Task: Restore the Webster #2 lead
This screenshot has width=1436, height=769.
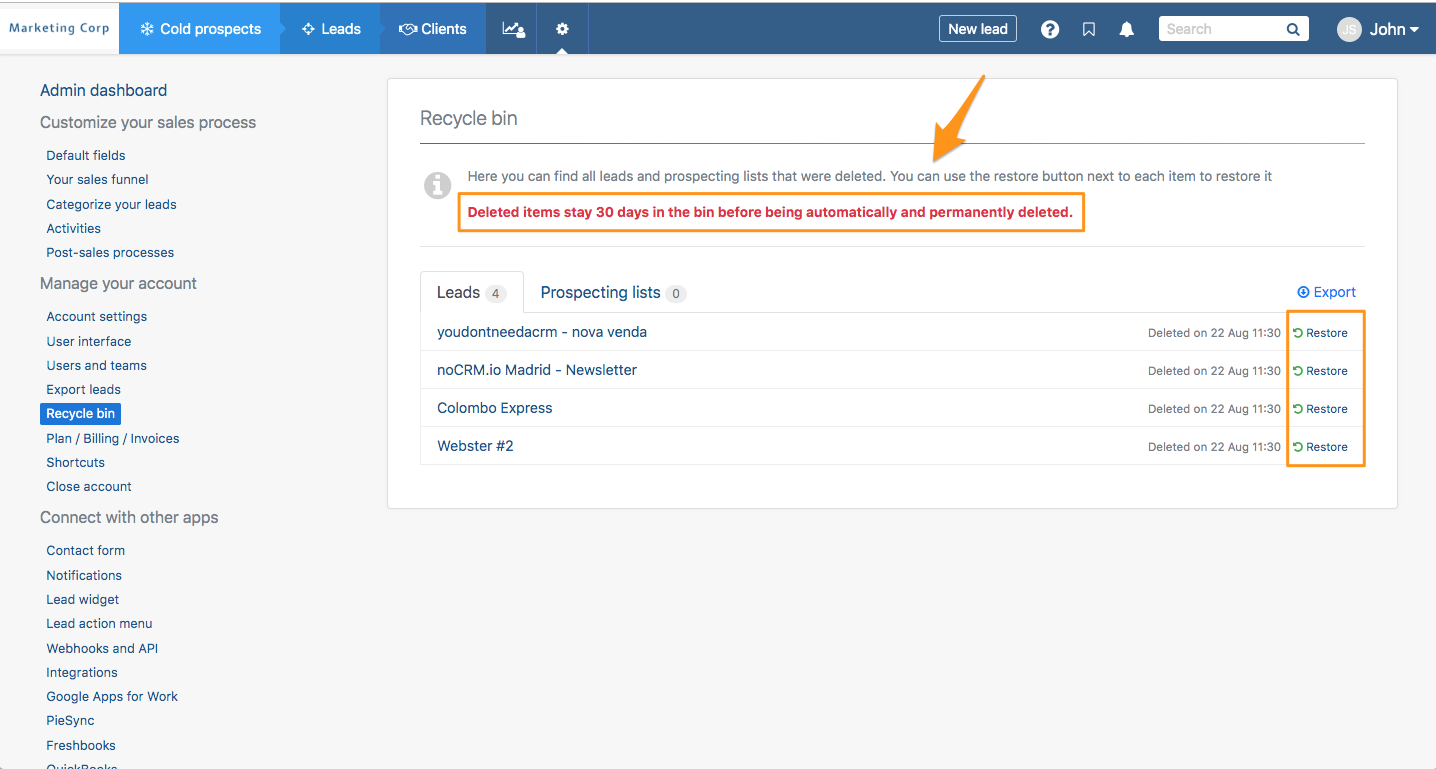Action: (x=1320, y=447)
